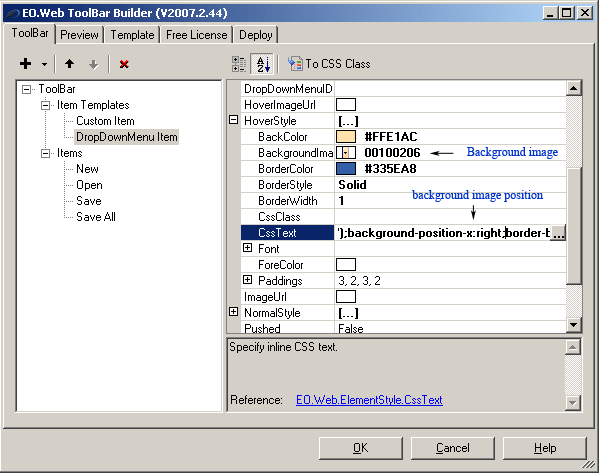The width and height of the screenshot is (599, 473).
Task: Click property grid scroll down arrow
Action: pyautogui.click(x=573, y=325)
